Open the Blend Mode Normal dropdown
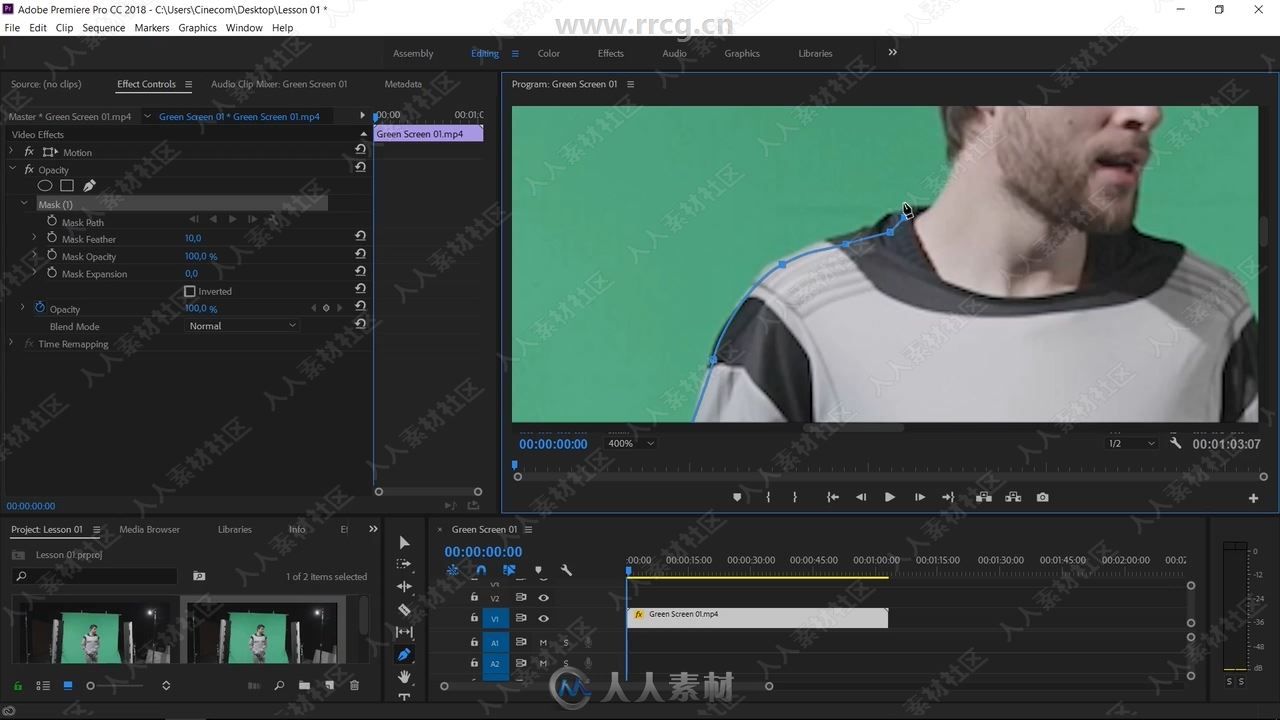Viewport: 1280px width, 720px height. click(x=242, y=326)
